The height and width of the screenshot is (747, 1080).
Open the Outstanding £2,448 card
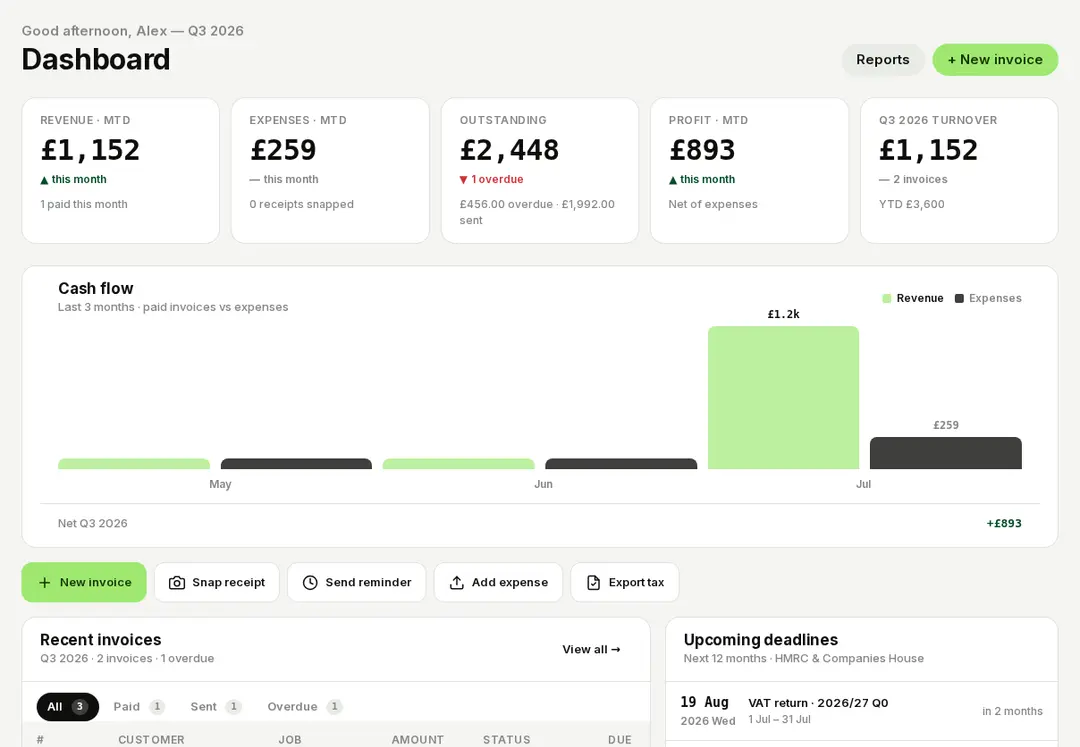(540, 170)
